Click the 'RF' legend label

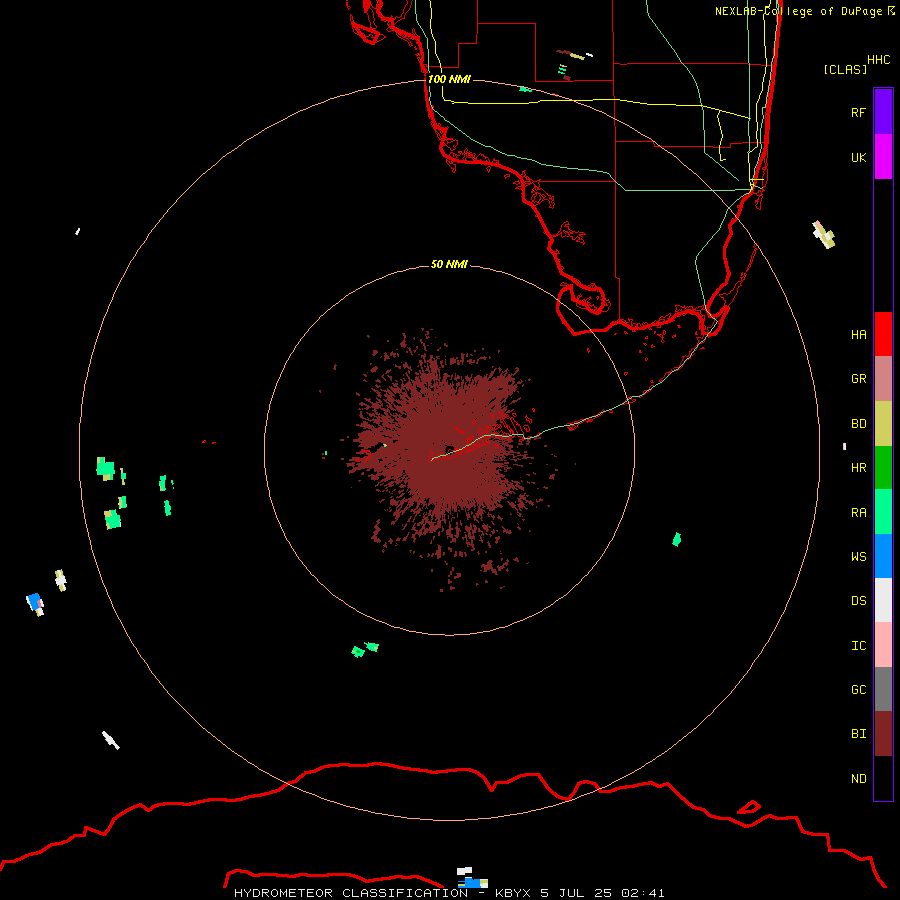[859, 112]
